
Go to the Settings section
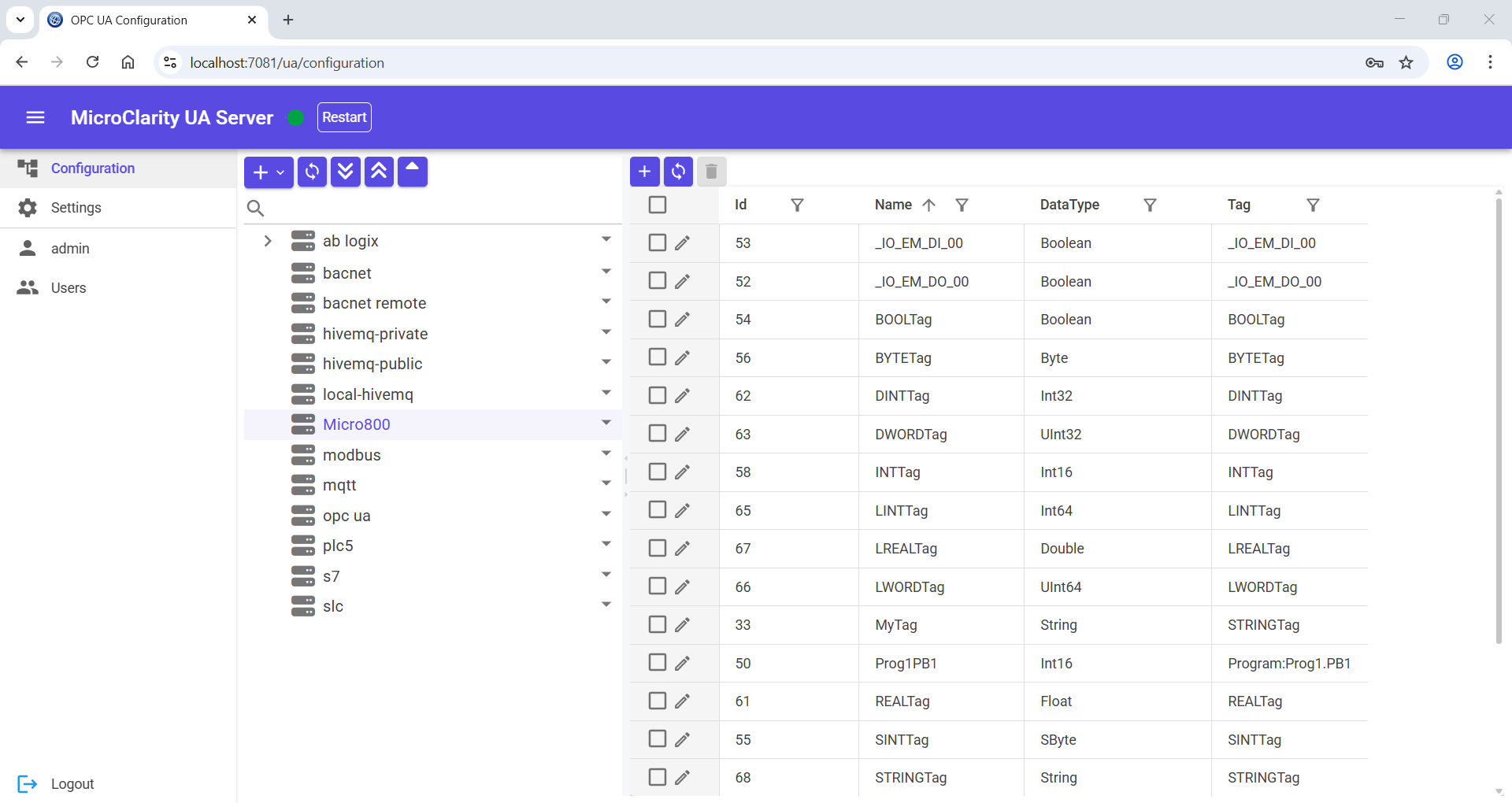(76, 207)
